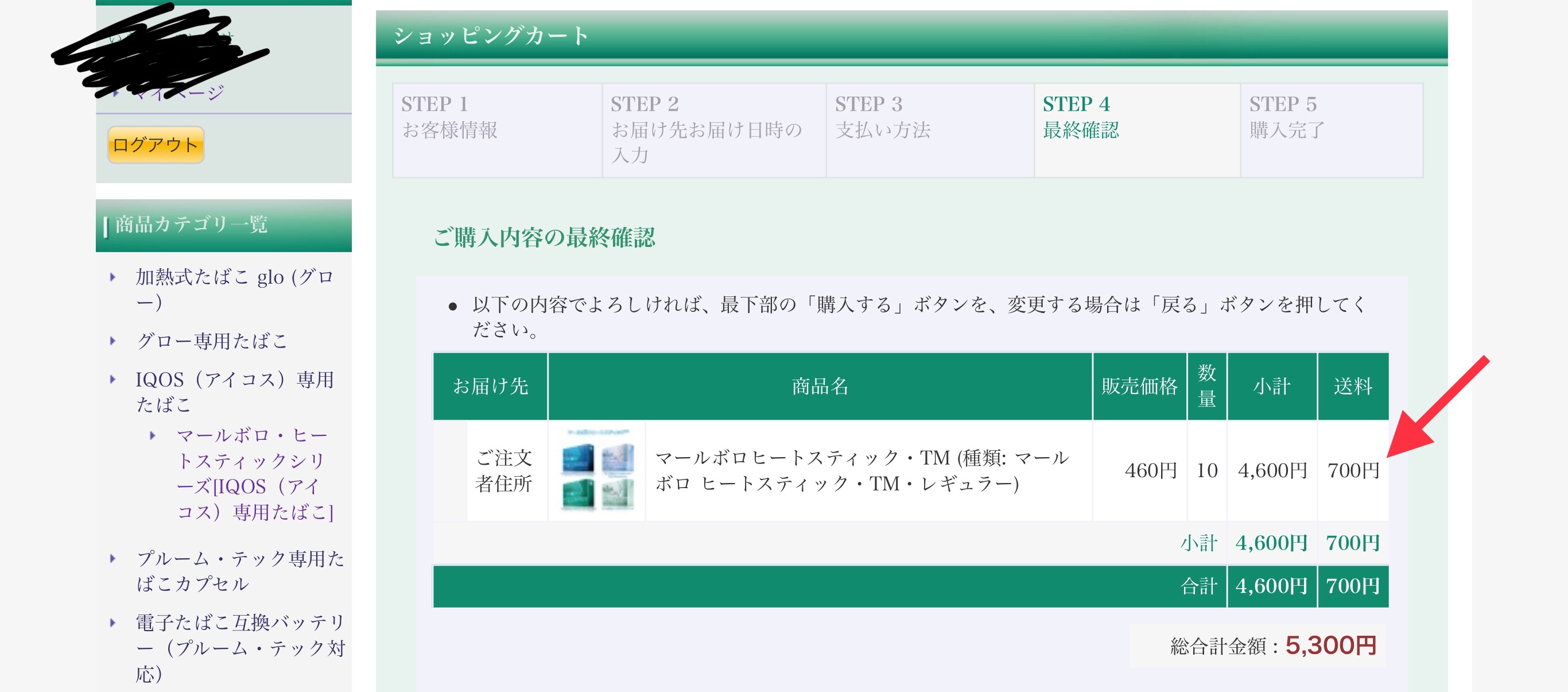This screenshot has height=692, width=1568.
Task: Open 加熱式たばこ glo category
Action: click(234, 289)
